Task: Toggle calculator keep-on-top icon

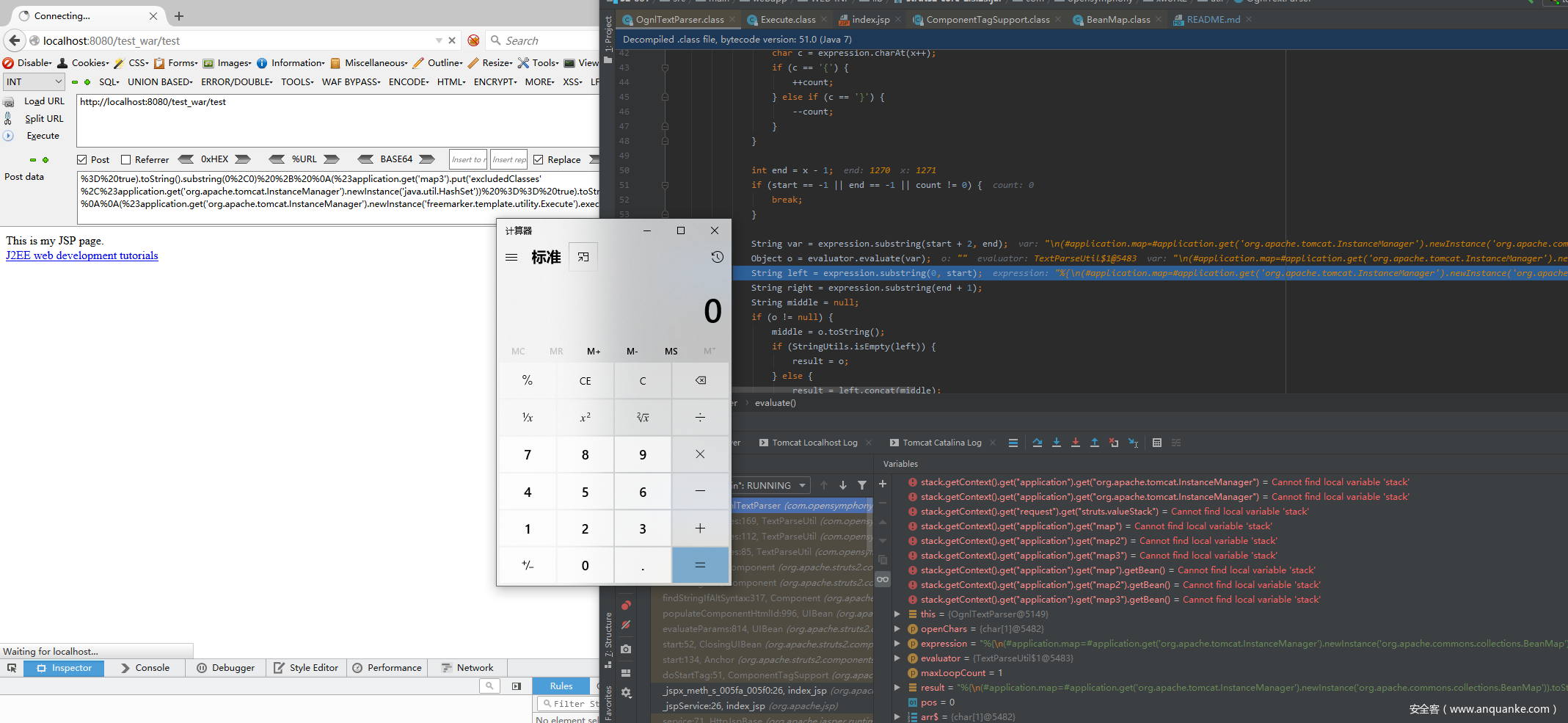Action: (x=583, y=257)
